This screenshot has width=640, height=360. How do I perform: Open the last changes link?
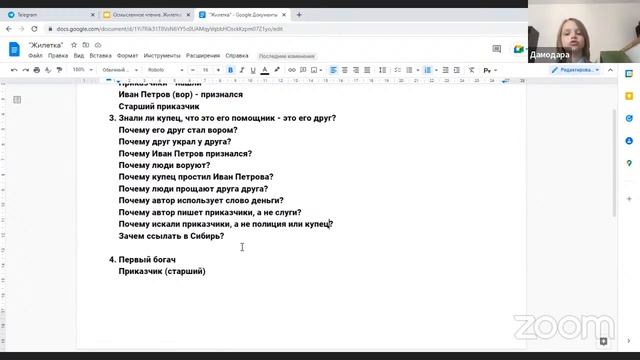[287, 56]
